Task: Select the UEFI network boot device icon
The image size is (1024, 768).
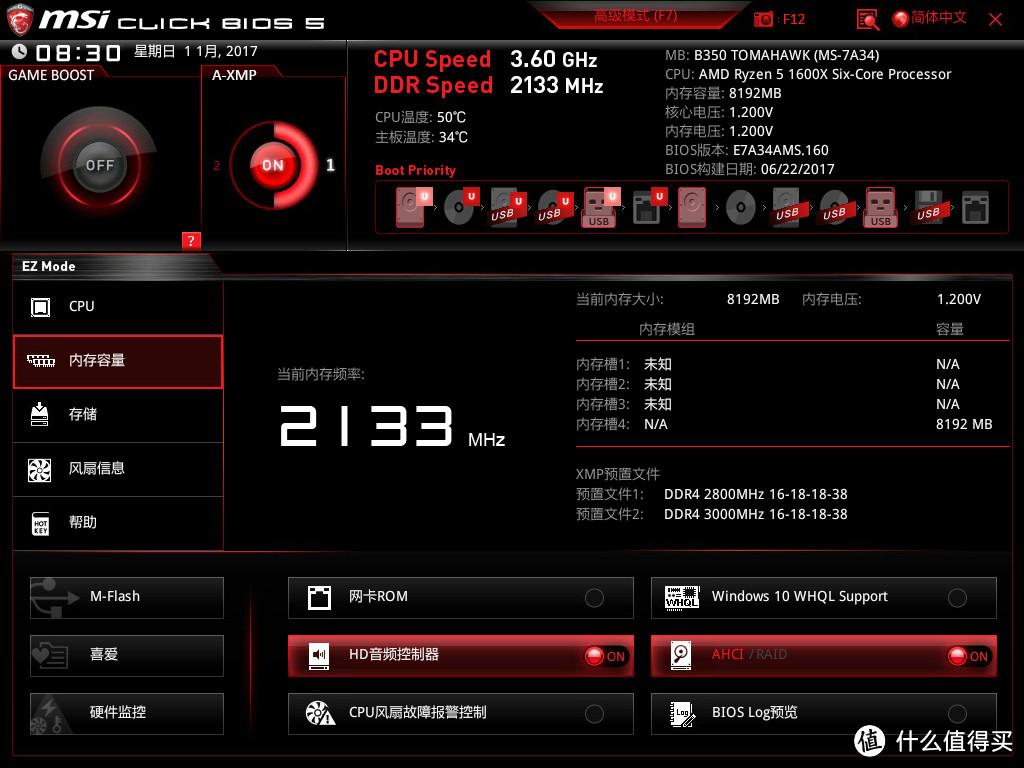Action: (649, 207)
